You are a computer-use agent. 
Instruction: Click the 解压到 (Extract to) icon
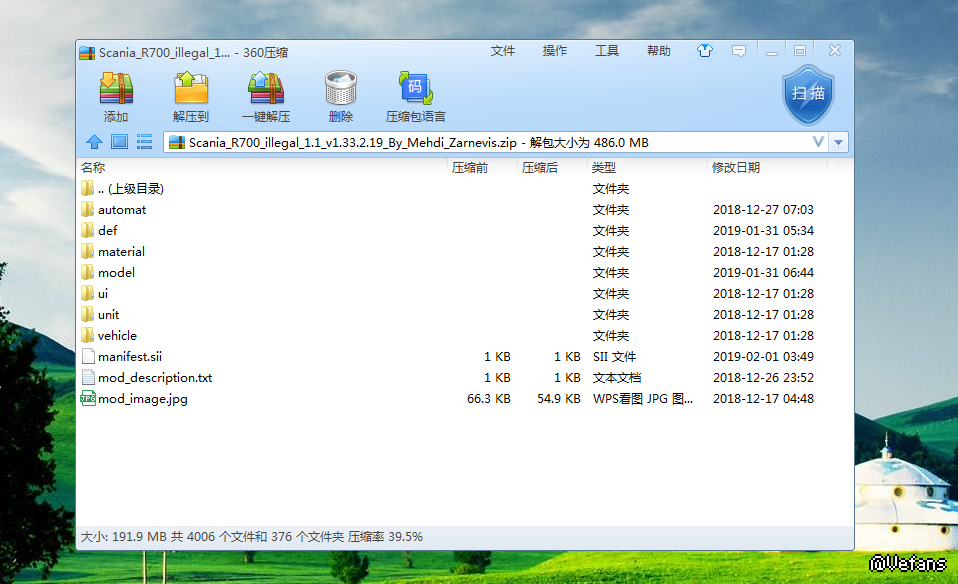pyautogui.click(x=190, y=90)
